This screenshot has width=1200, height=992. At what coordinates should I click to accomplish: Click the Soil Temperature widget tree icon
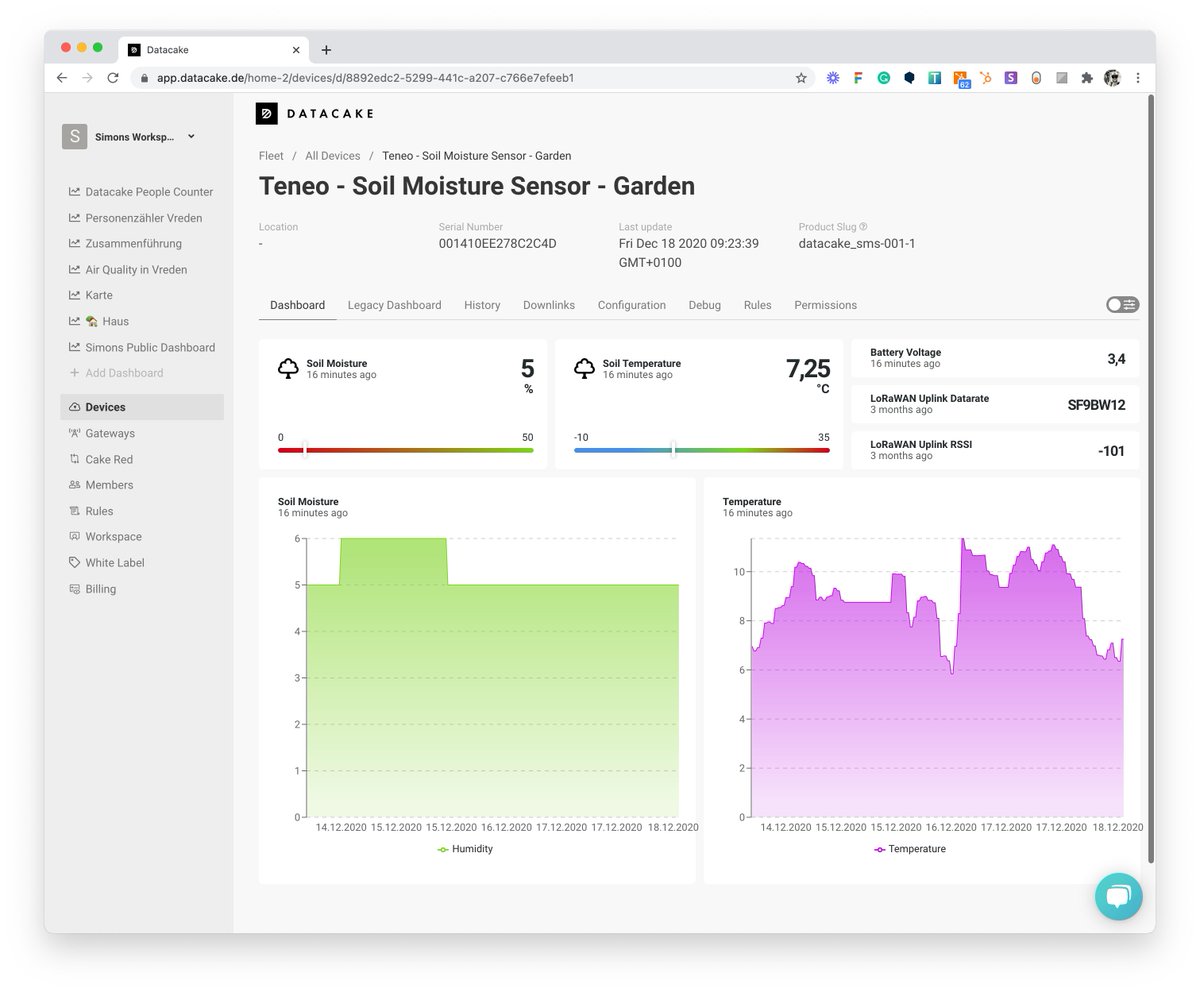pyautogui.click(x=584, y=369)
